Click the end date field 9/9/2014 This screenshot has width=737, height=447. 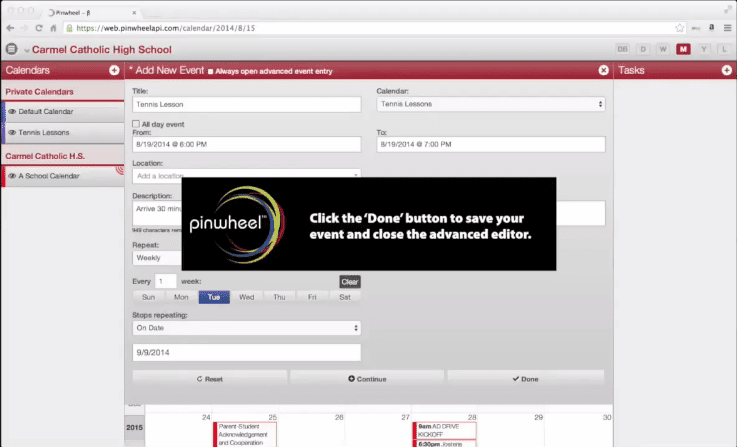coord(247,353)
